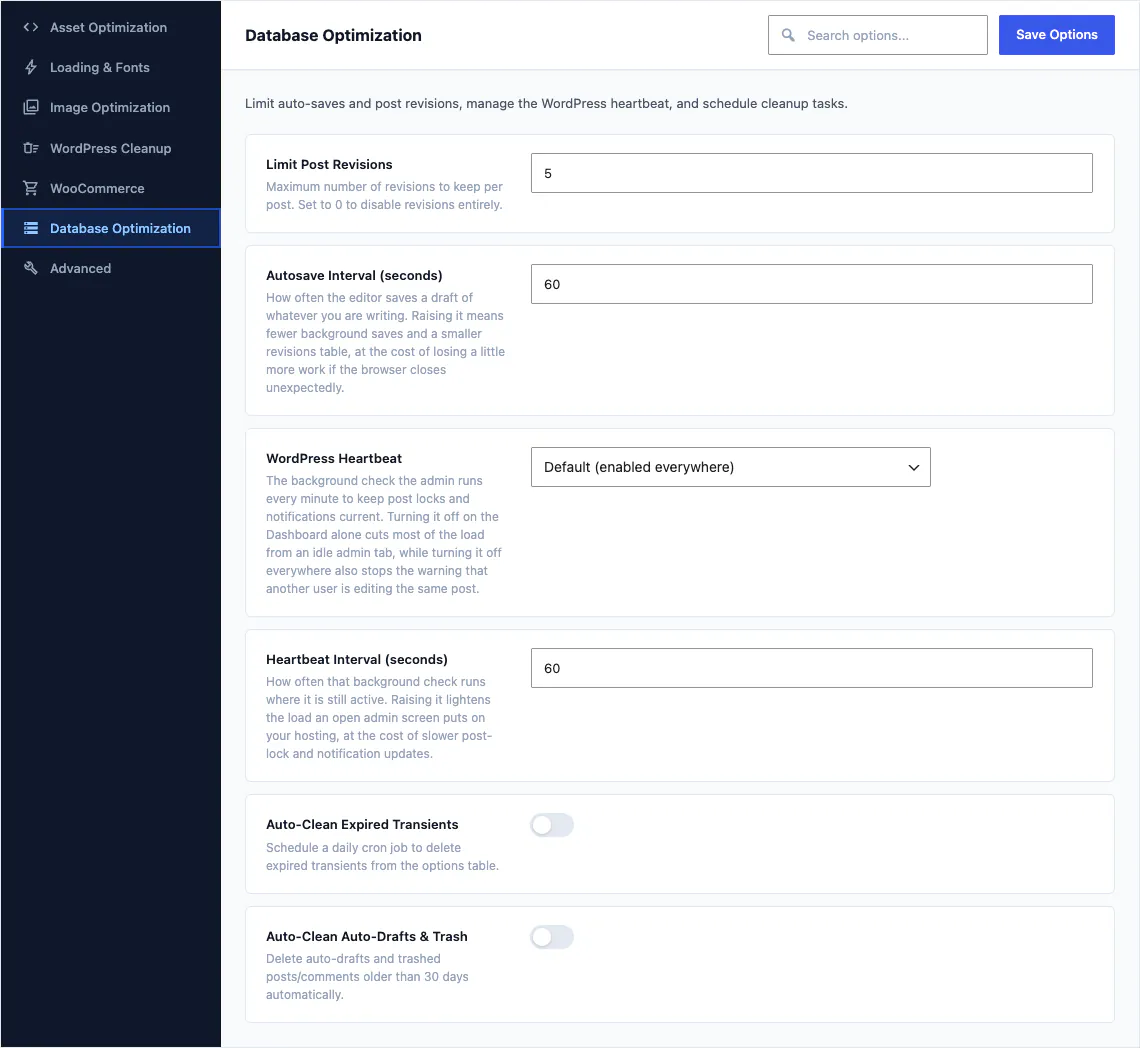The width and height of the screenshot is (1140, 1048).
Task: Click the Auto-Clean Auto-Drafts & Trash label
Action: click(x=366, y=936)
